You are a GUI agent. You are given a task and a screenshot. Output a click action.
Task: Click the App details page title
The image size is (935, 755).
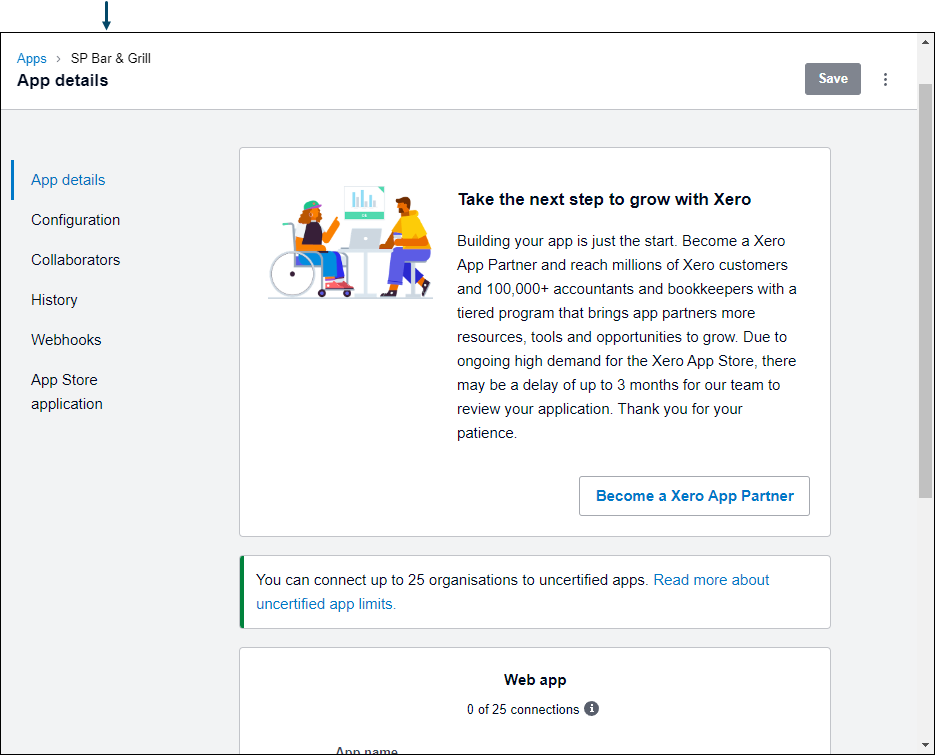click(x=63, y=81)
